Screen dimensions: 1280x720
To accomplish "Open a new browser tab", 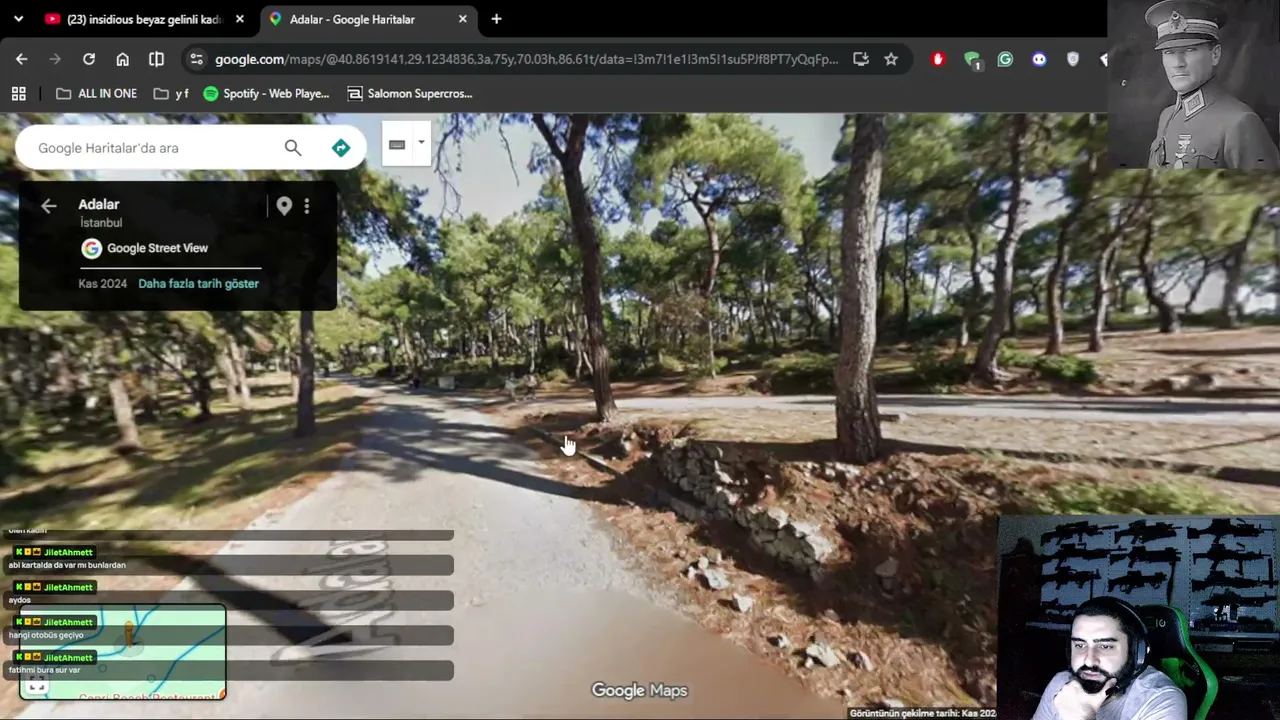I will coord(496,19).
